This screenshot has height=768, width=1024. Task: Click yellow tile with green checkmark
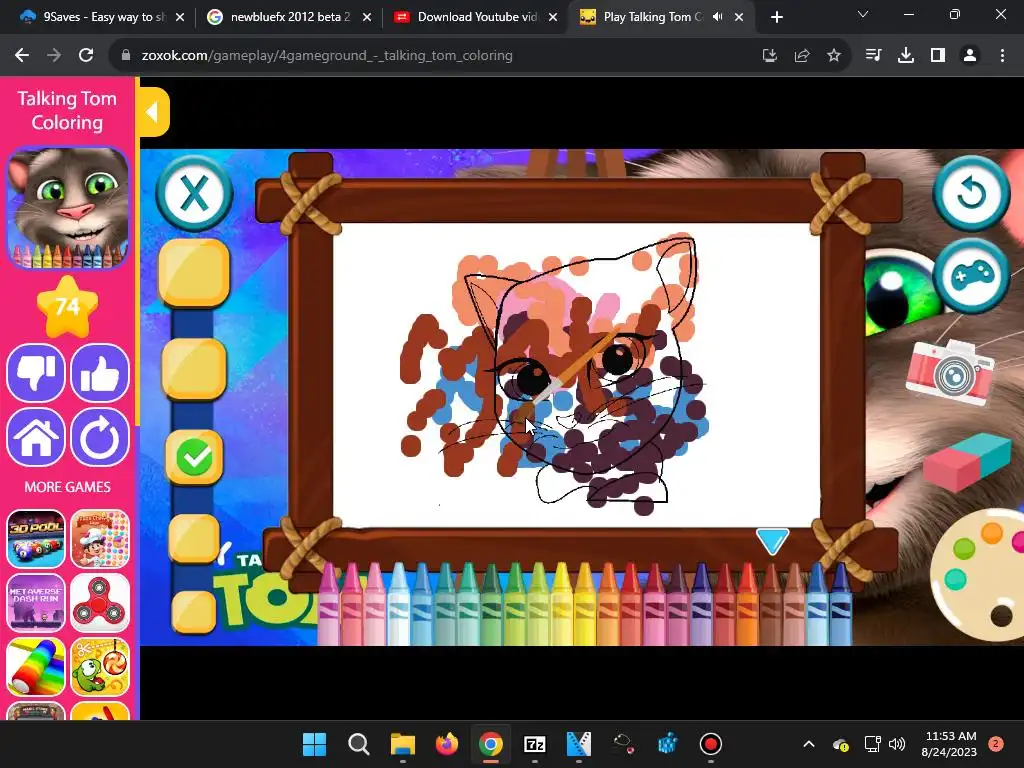coord(194,457)
